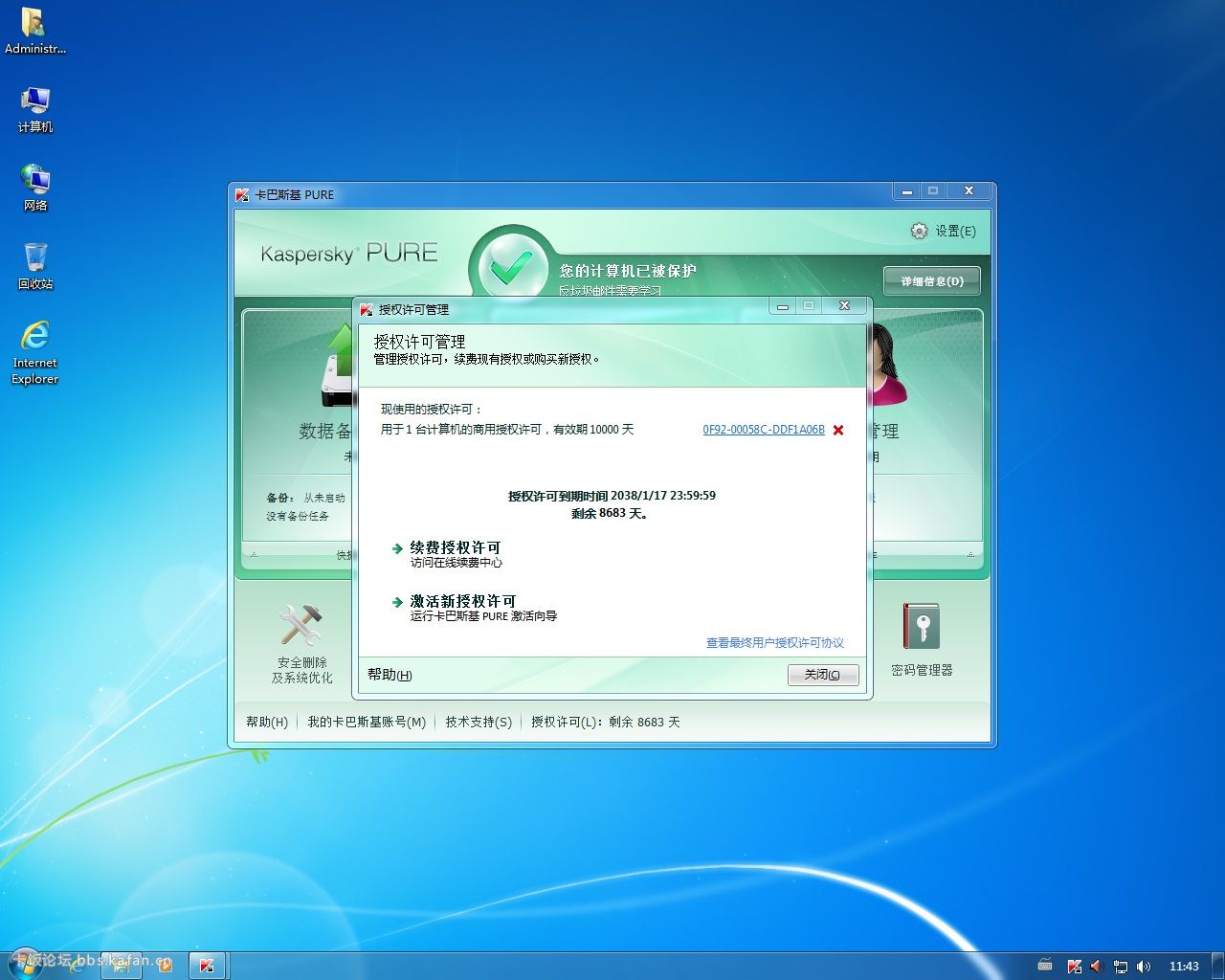This screenshot has height=980, width=1225.
Task: Open 设置(E) gear in Kaspersky PURE
Action: (x=943, y=231)
